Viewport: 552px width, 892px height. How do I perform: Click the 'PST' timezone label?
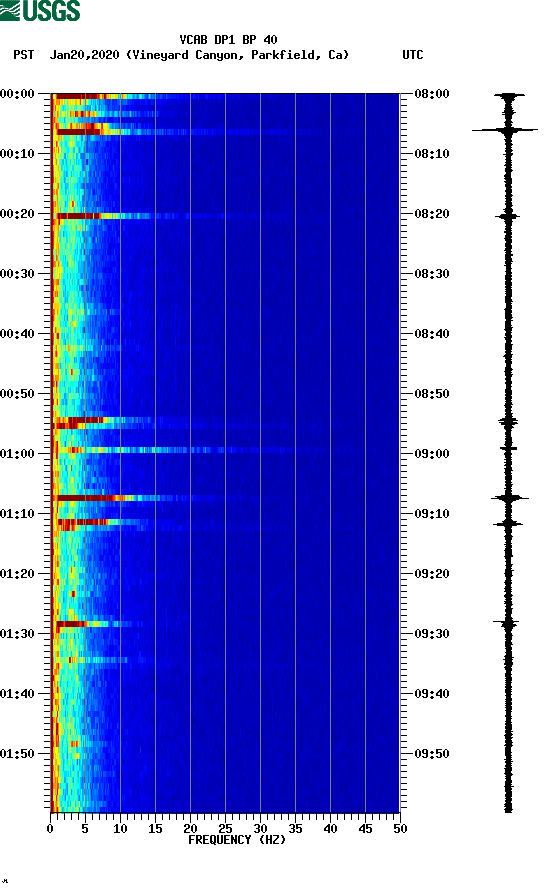click(x=24, y=55)
